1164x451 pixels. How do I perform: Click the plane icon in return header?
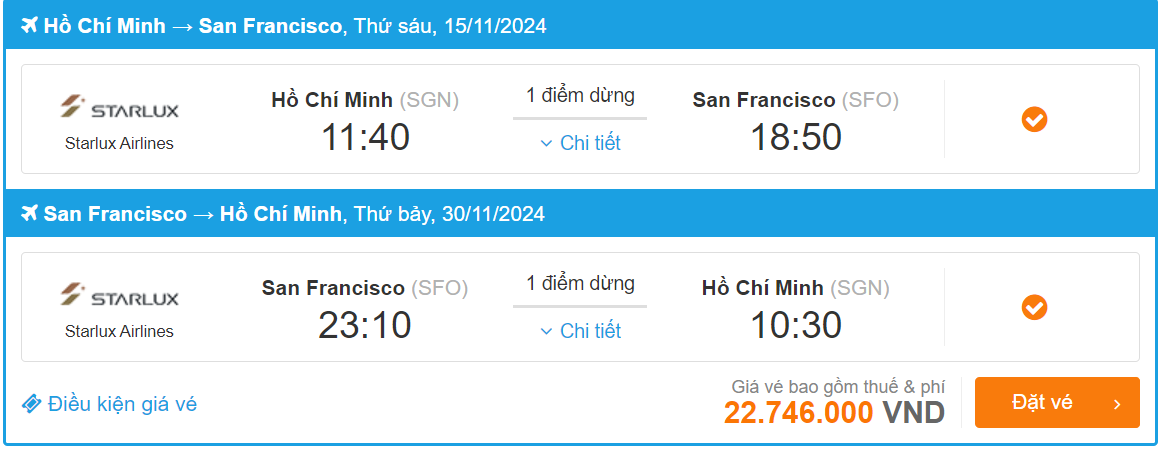coord(28,214)
